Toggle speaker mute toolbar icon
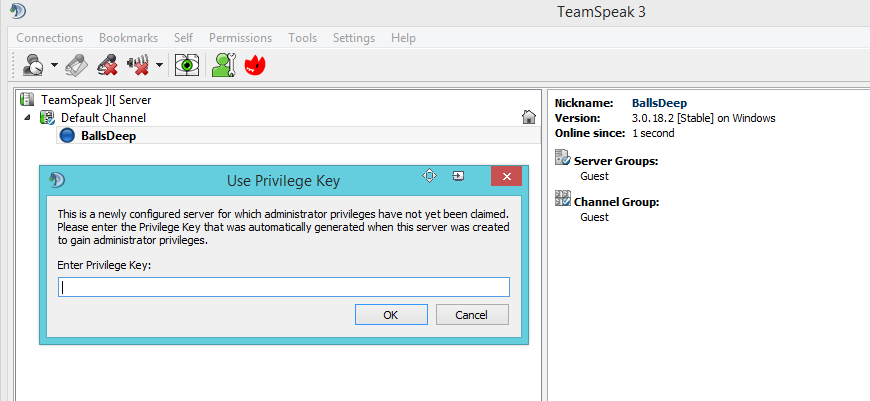 pos(138,65)
